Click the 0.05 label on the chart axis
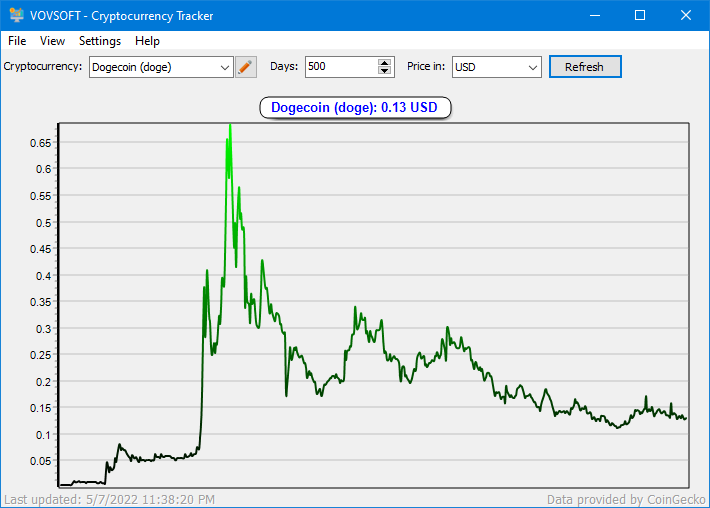The width and height of the screenshot is (710, 508). (x=41, y=461)
